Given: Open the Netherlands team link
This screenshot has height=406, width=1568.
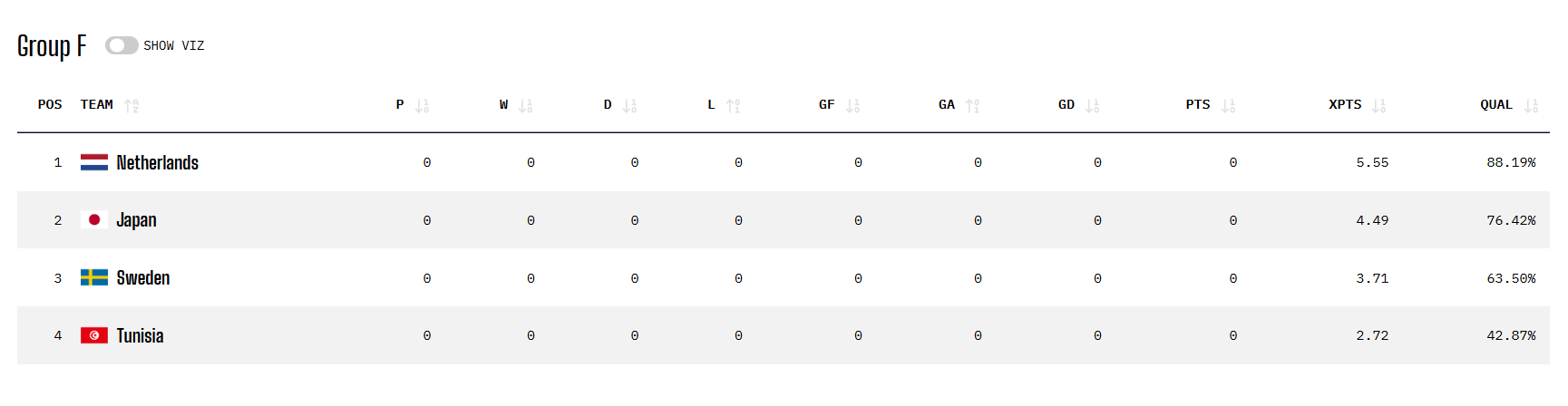Looking at the screenshot, I should pyautogui.click(x=157, y=162).
